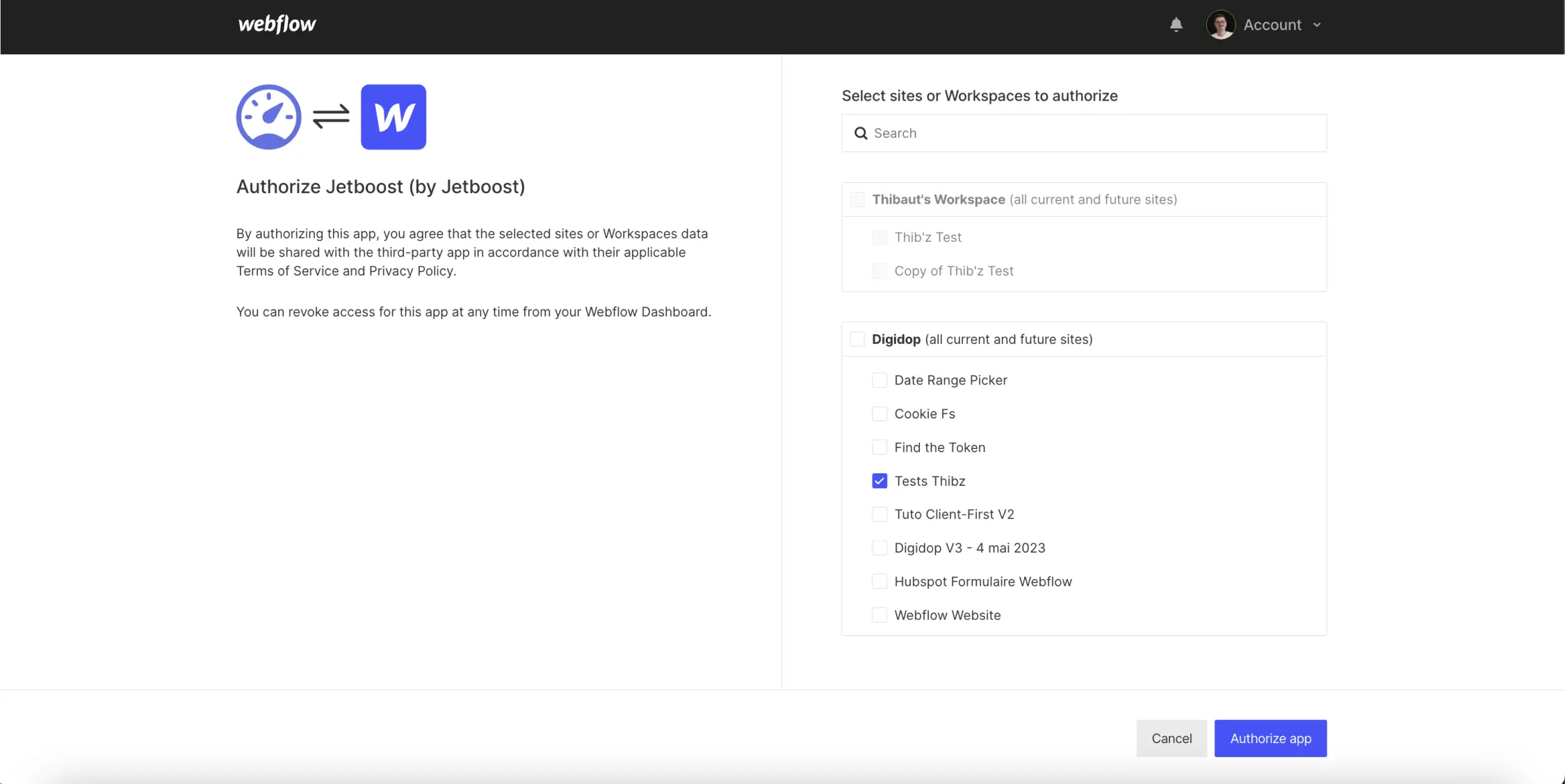1565x784 pixels.
Task: Click the 'Cancel' button
Action: tap(1171, 738)
